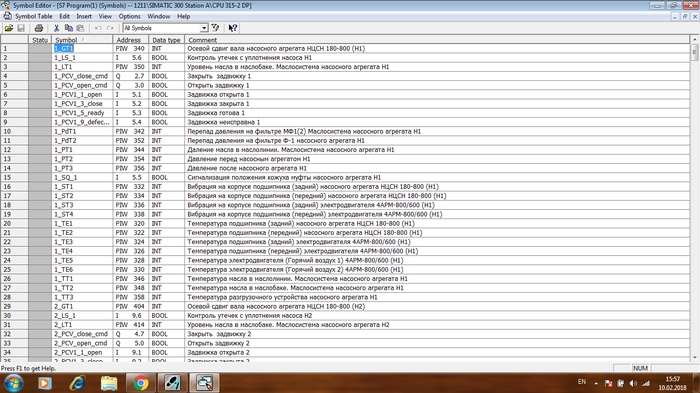This screenshot has height=393, width=700.
Task: Select the symbol cell 1_GT1
Action: pyautogui.click(x=82, y=48)
